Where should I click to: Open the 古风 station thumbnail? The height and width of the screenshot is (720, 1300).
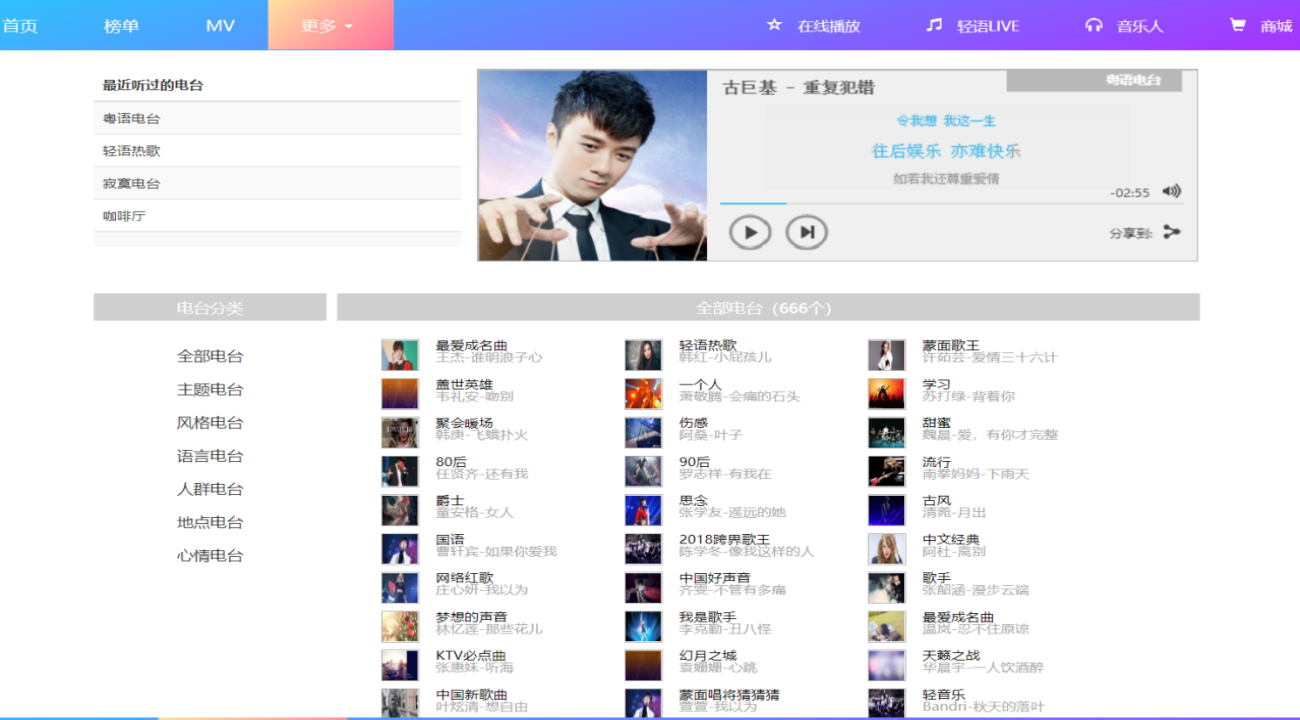pos(886,510)
